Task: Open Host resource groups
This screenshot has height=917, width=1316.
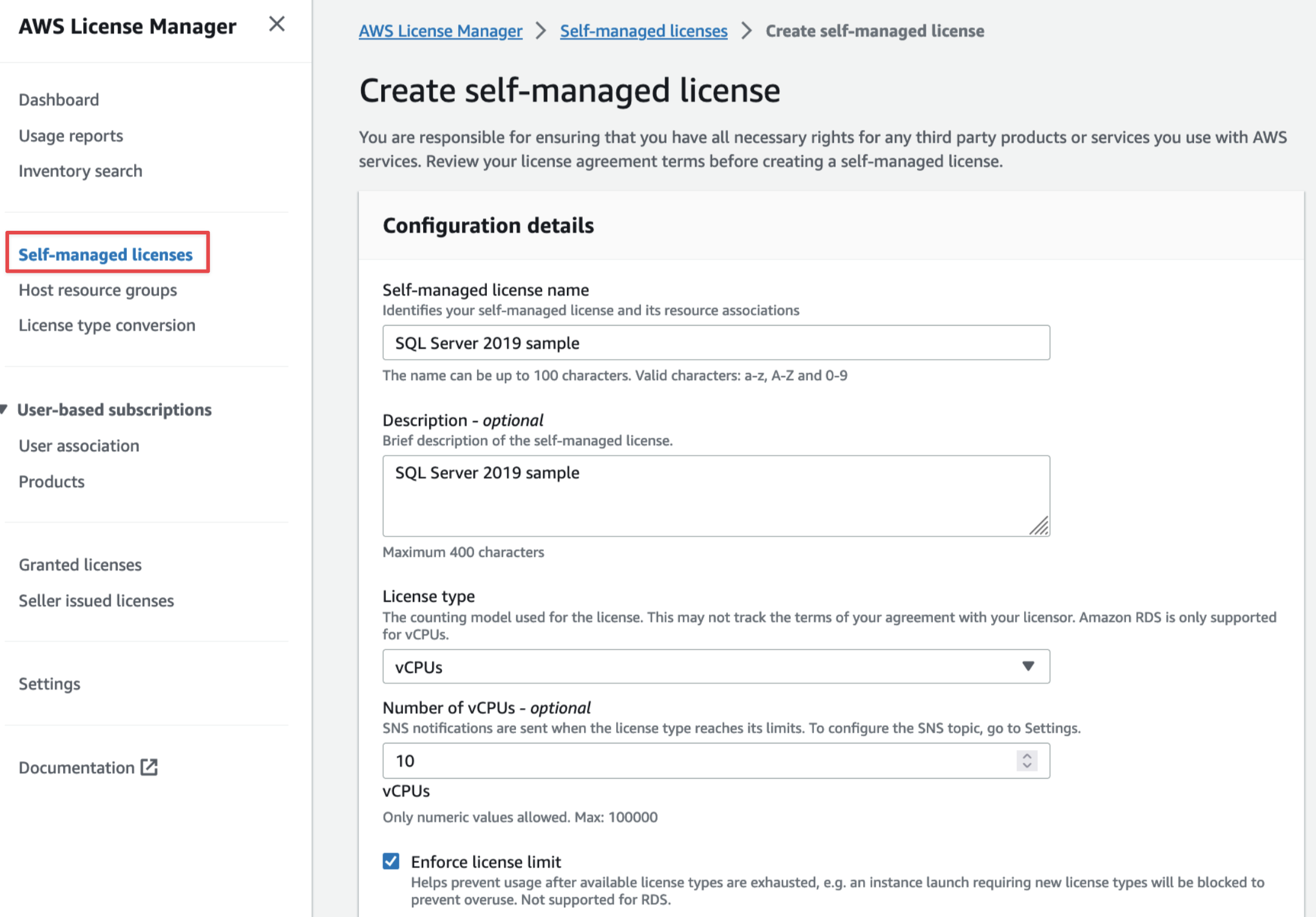Action: click(x=98, y=290)
